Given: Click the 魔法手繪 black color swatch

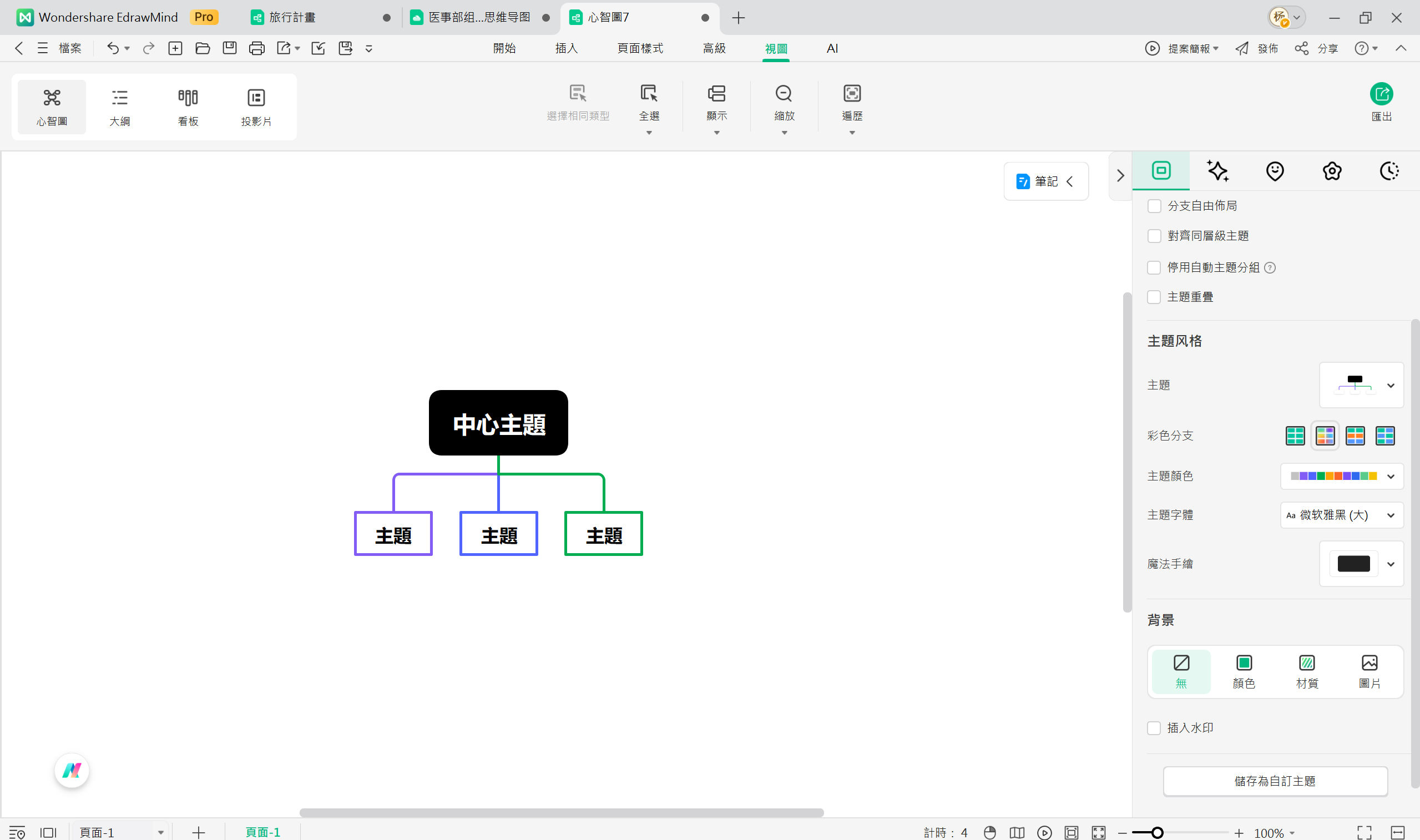Looking at the screenshot, I should pyautogui.click(x=1353, y=564).
